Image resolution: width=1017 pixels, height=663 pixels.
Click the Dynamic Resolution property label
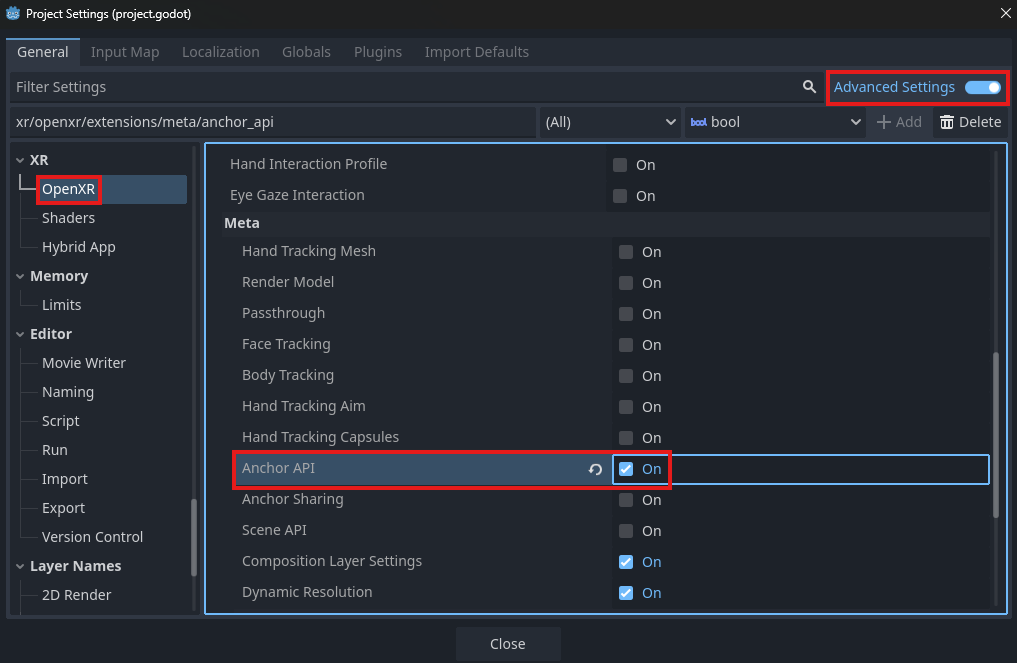point(307,592)
